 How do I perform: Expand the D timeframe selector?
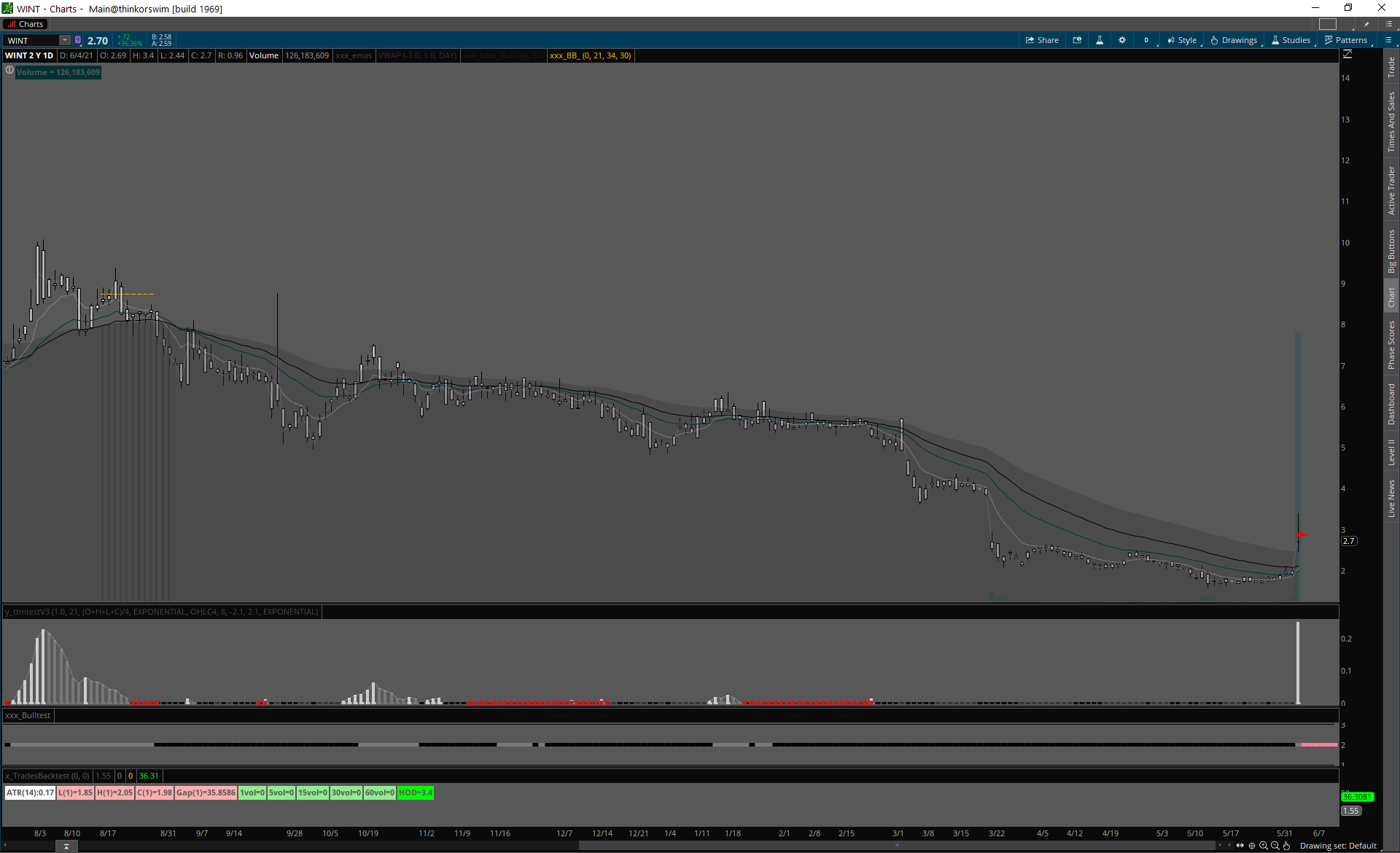coord(1146,40)
